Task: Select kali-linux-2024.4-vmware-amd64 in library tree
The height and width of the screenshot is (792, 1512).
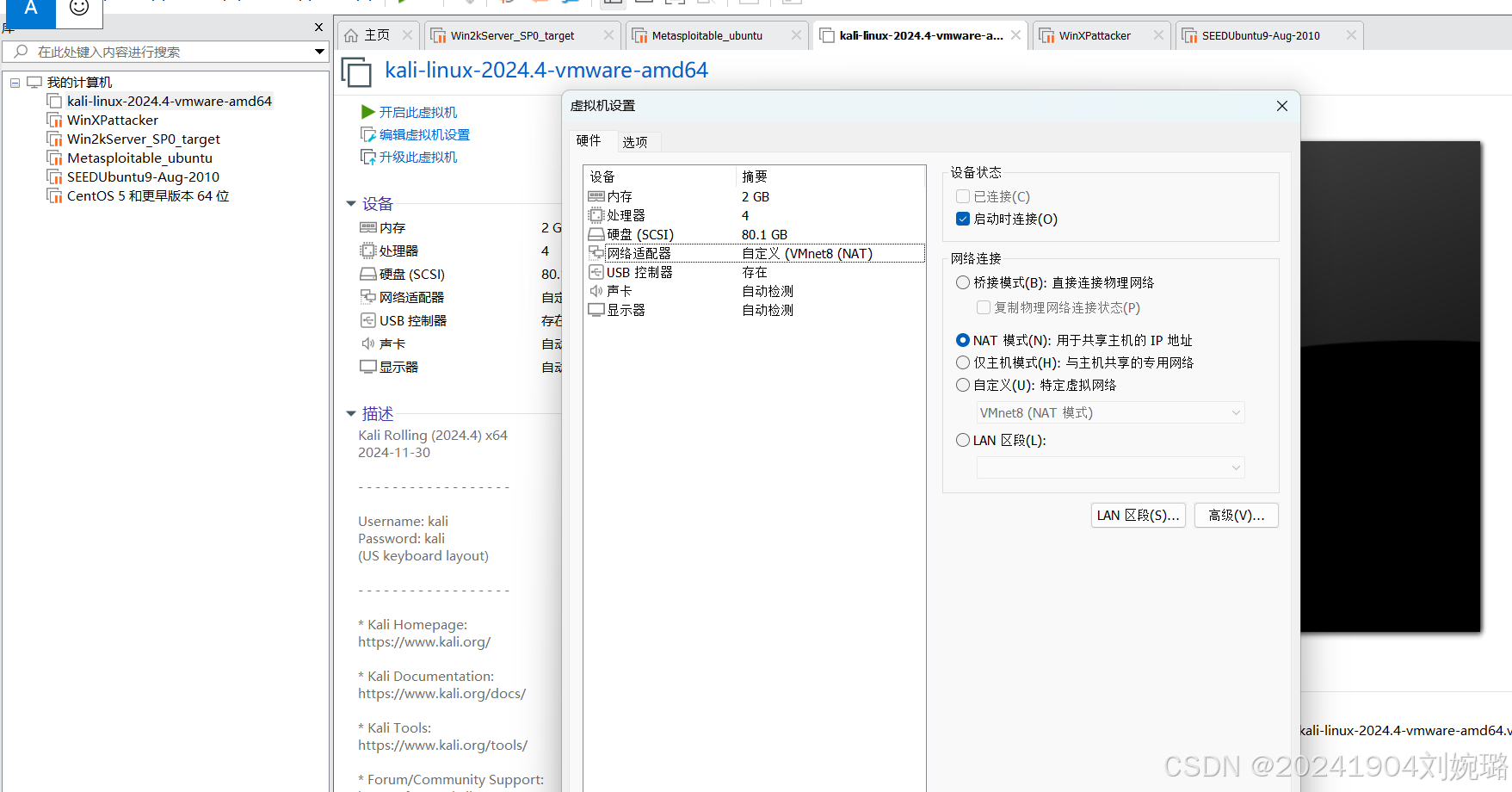Action: tap(170, 102)
